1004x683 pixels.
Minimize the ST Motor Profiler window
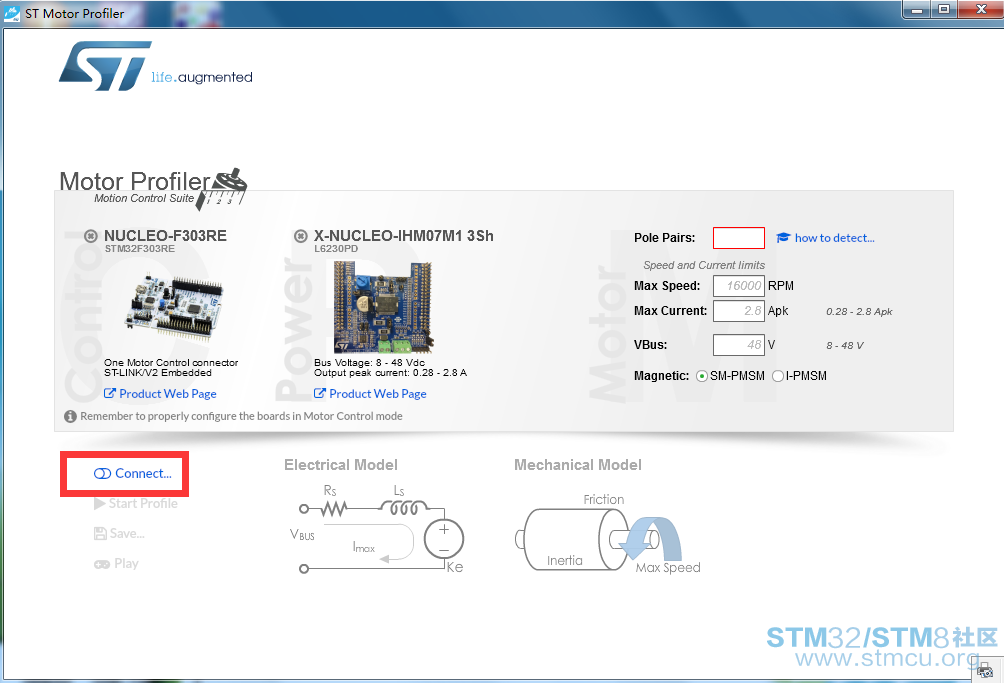click(x=917, y=10)
